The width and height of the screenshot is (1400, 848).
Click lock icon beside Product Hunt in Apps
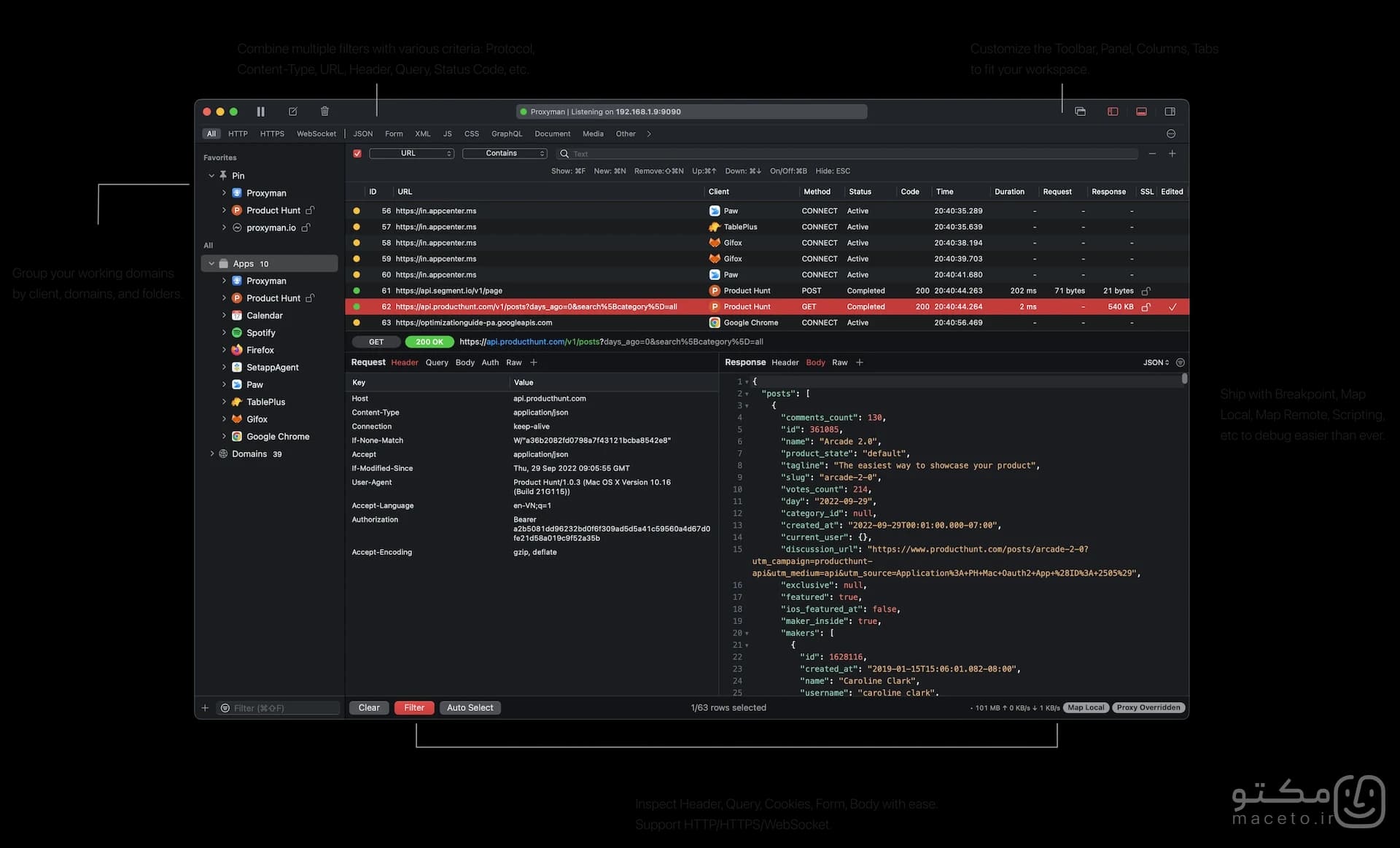pos(310,298)
